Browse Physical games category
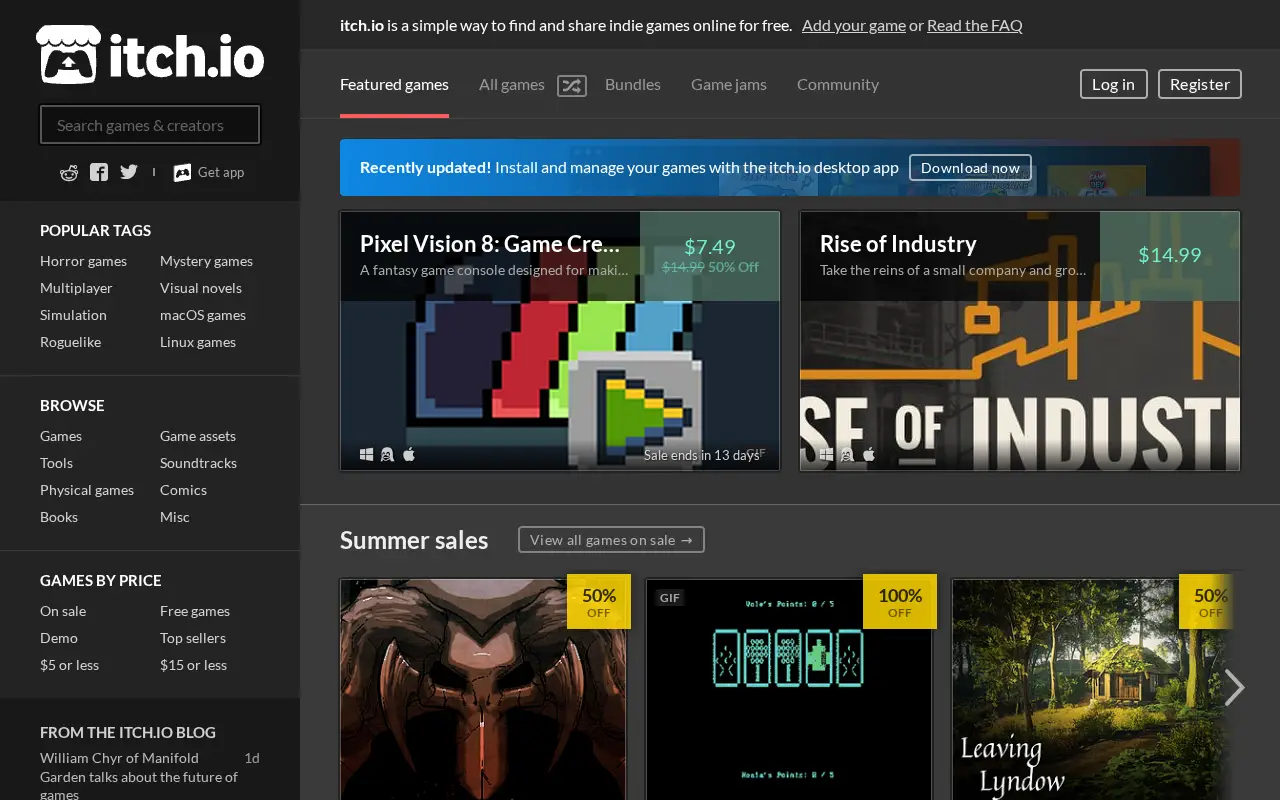Image resolution: width=1280 pixels, height=800 pixels. pyautogui.click(x=87, y=490)
